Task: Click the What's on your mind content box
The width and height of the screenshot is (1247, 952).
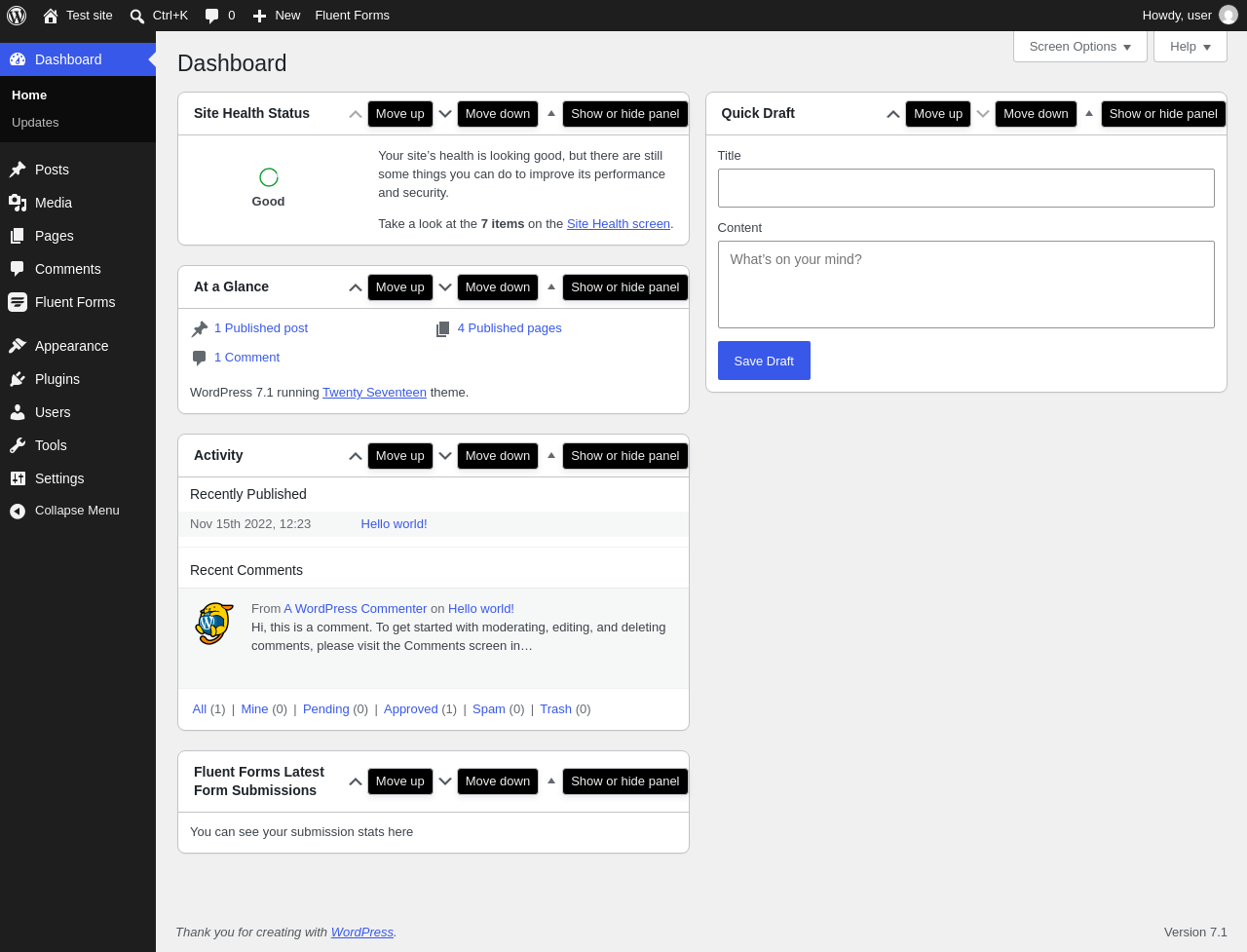Action: pos(966,285)
